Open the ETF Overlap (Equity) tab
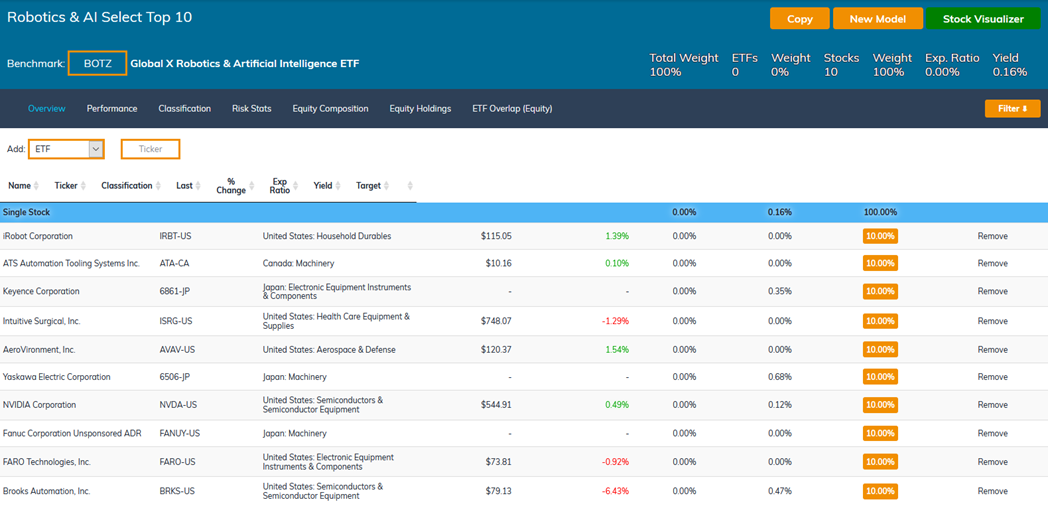The width and height of the screenshot is (1048, 526). 512,108
